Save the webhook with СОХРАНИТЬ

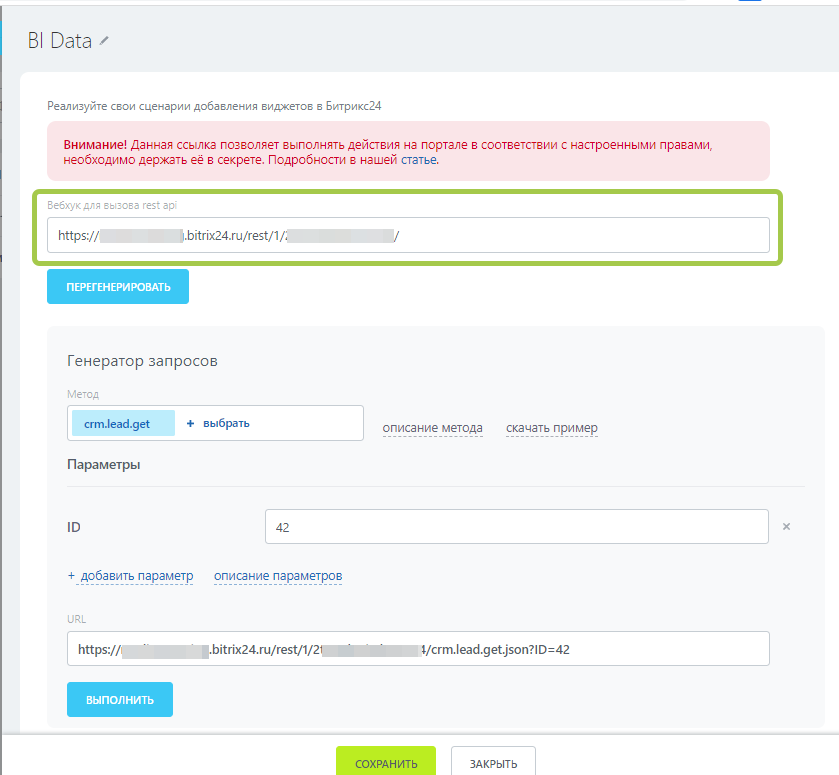point(385,764)
